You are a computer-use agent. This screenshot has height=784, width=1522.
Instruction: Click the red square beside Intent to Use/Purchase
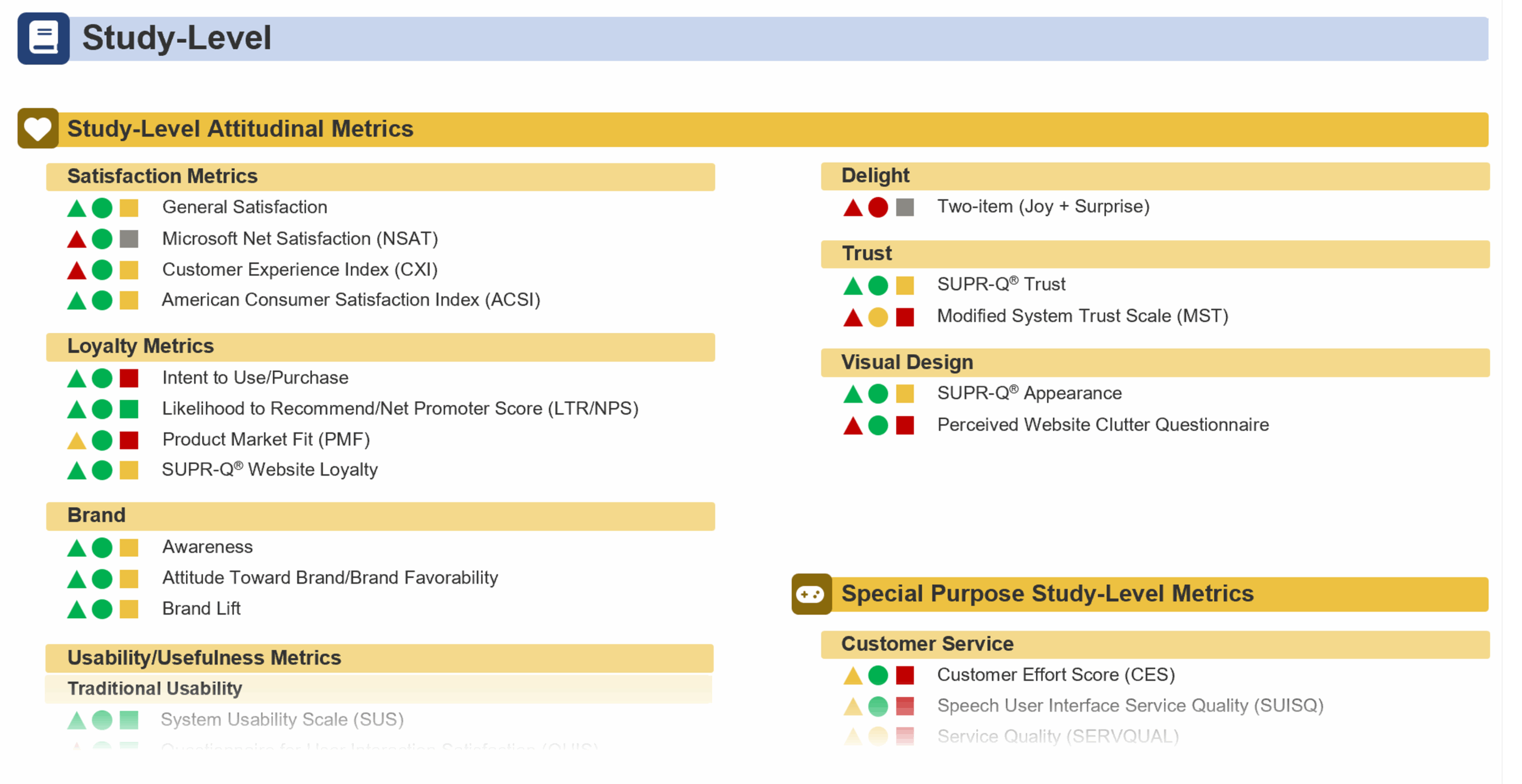pos(129,378)
